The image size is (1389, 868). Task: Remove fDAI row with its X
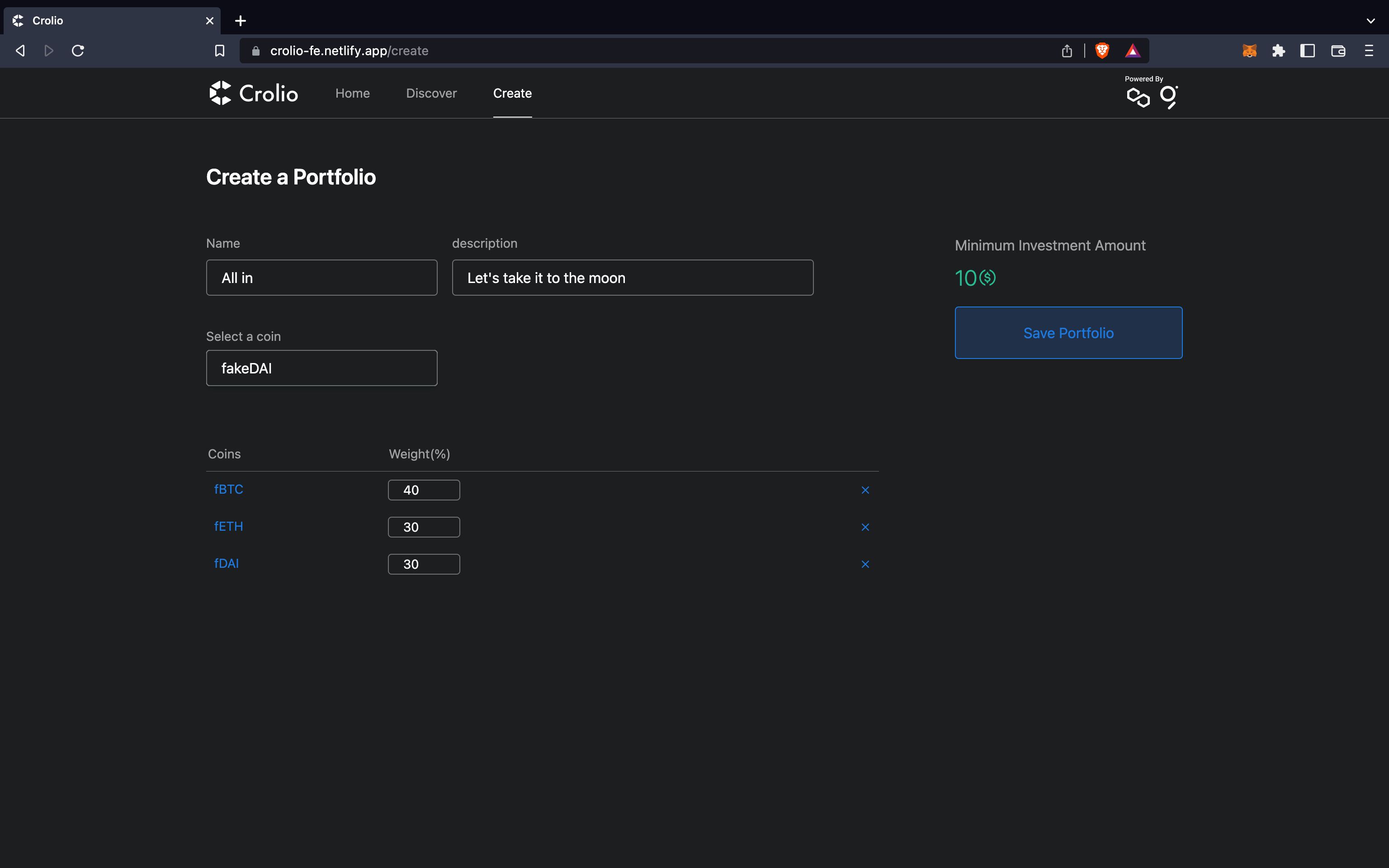click(865, 564)
